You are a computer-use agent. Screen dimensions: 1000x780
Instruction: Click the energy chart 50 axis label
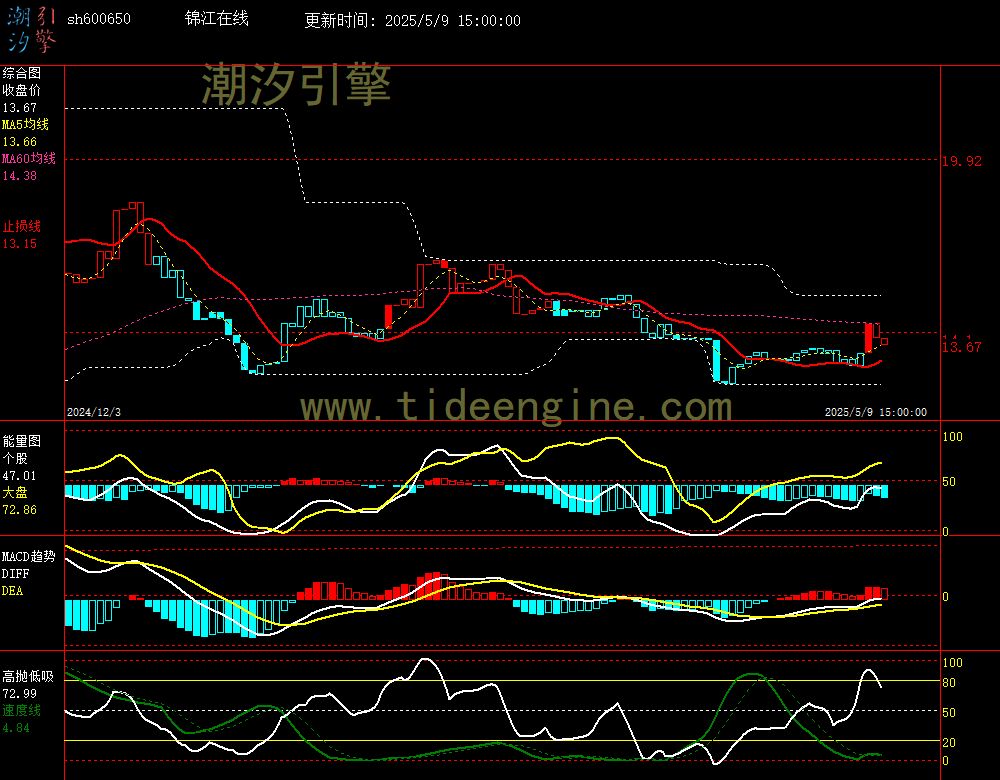tap(949, 482)
